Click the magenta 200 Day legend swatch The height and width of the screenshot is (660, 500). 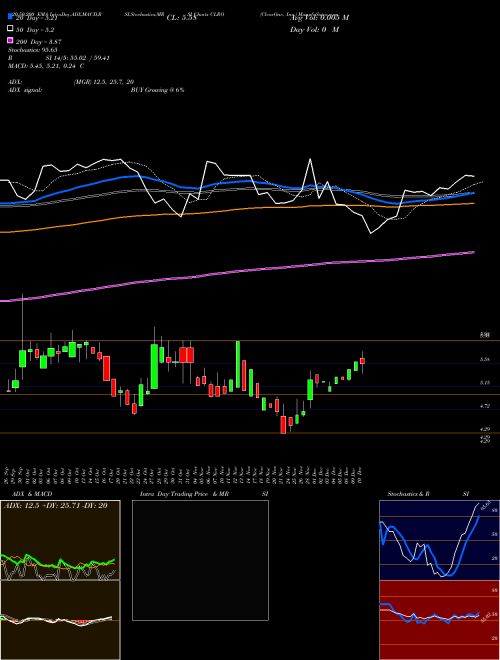point(10,40)
